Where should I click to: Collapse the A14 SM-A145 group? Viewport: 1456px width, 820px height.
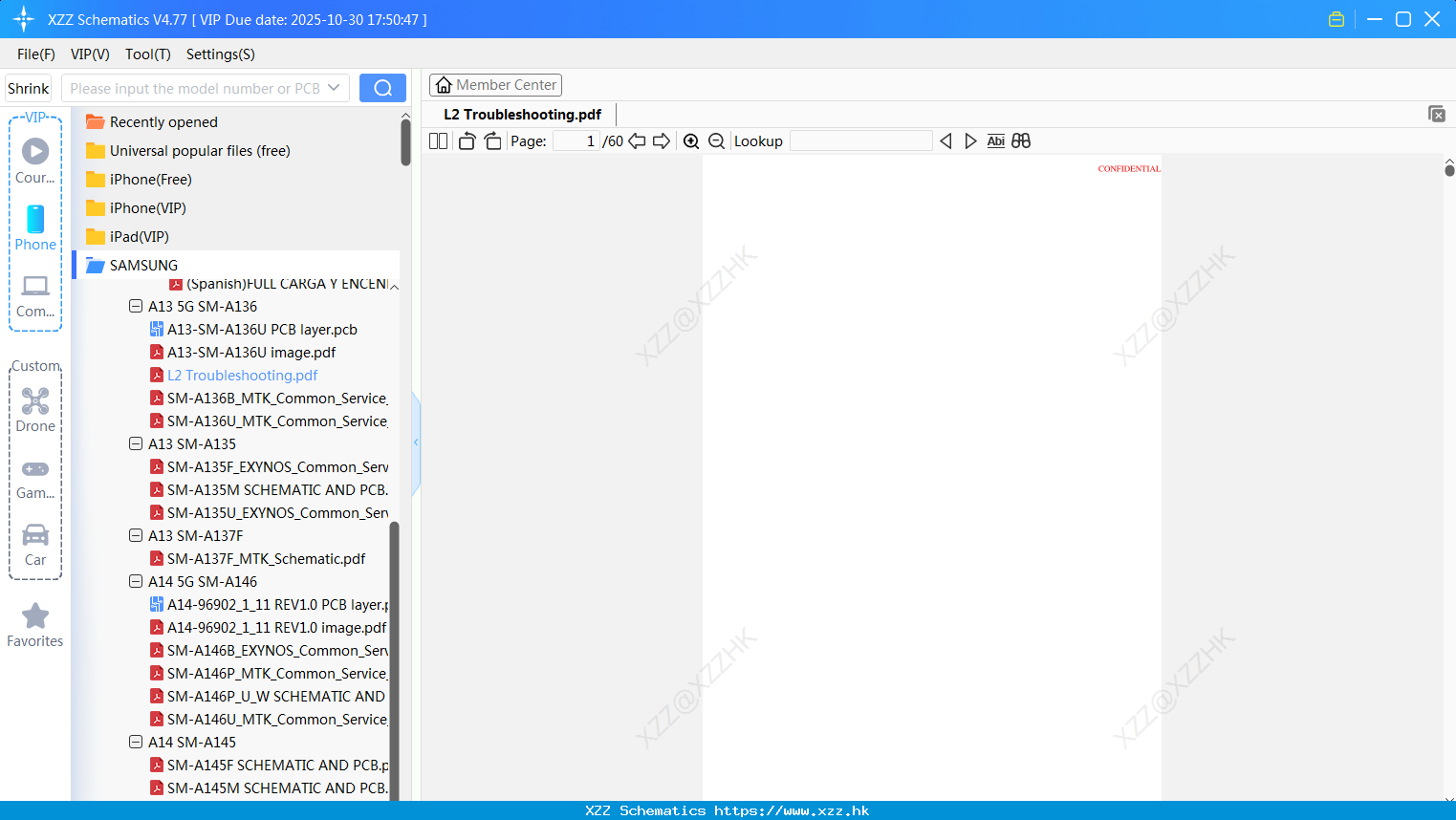(x=136, y=743)
